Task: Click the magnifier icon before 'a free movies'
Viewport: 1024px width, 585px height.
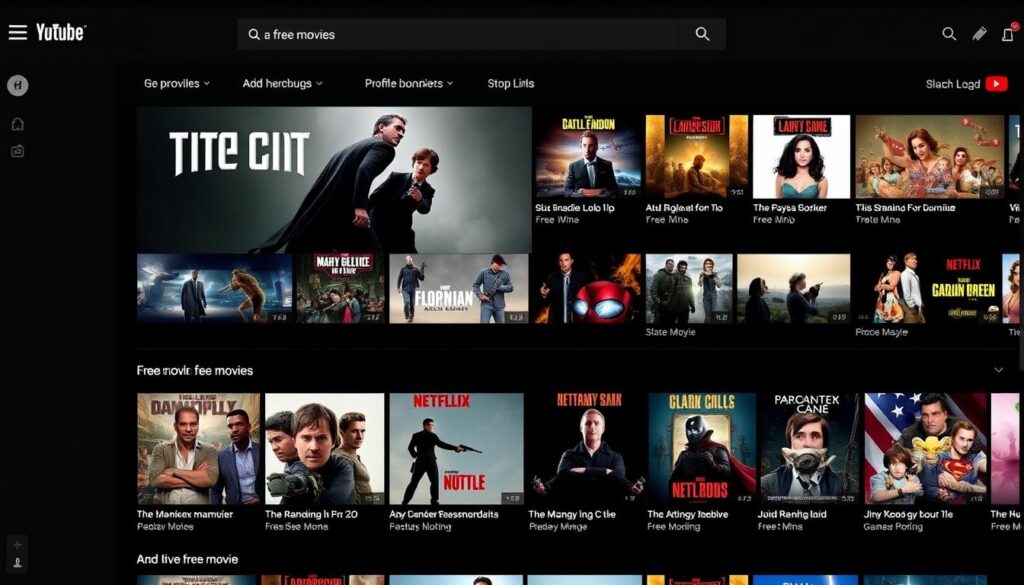Action: [x=254, y=34]
